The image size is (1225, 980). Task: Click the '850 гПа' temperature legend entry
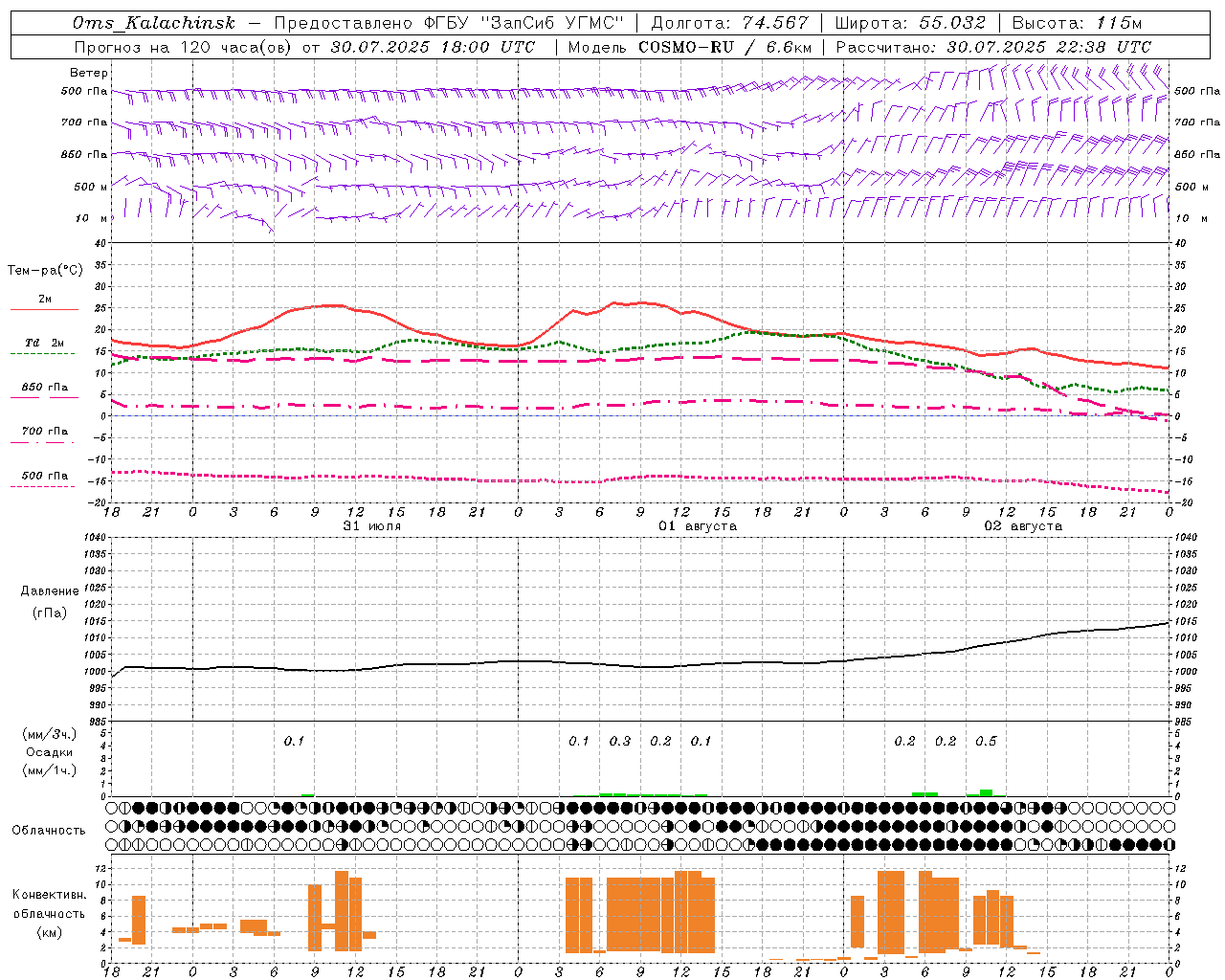45,388
